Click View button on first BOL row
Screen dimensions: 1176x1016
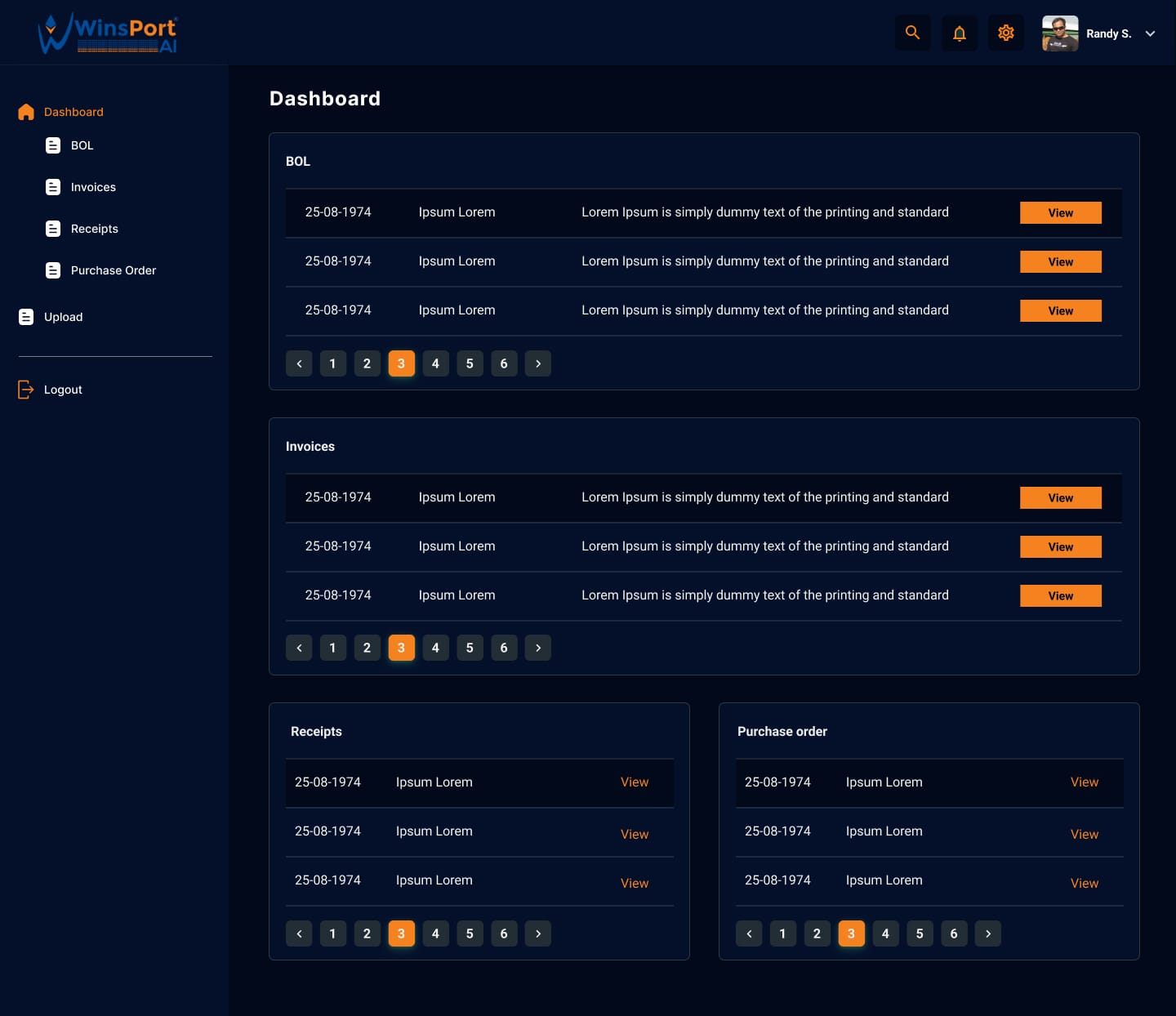1060,213
